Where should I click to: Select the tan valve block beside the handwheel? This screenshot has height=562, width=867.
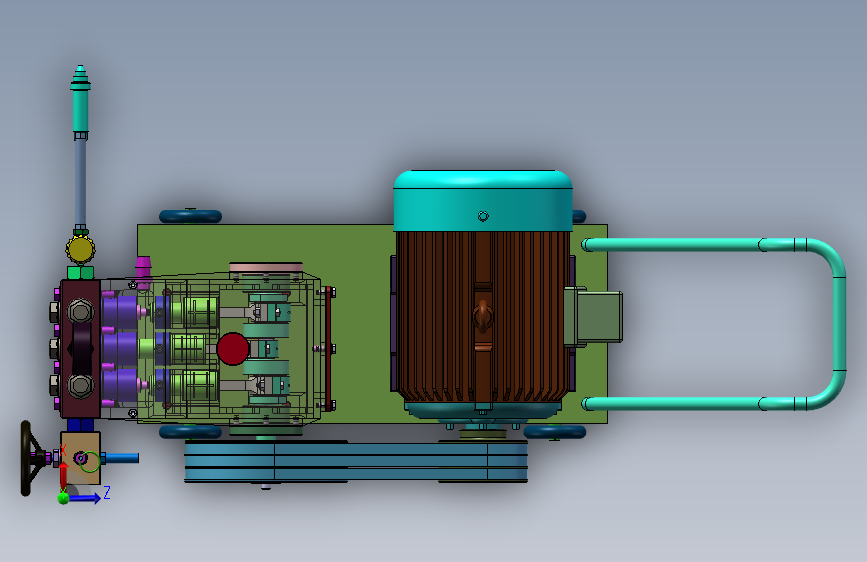[x=80, y=458]
